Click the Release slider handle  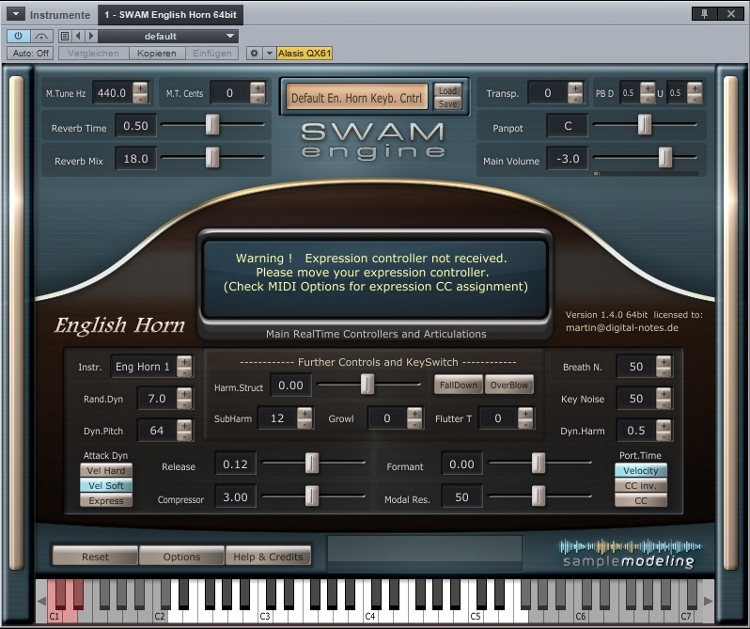pyautogui.click(x=312, y=463)
